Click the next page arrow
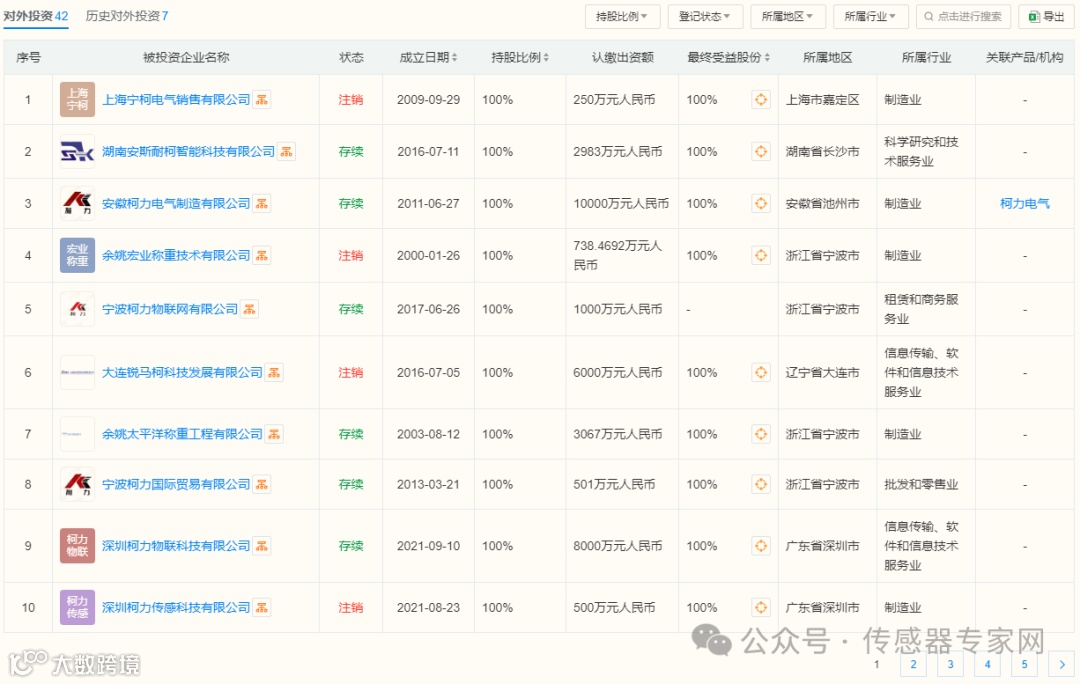The height and width of the screenshot is (684, 1080). [x=1061, y=664]
